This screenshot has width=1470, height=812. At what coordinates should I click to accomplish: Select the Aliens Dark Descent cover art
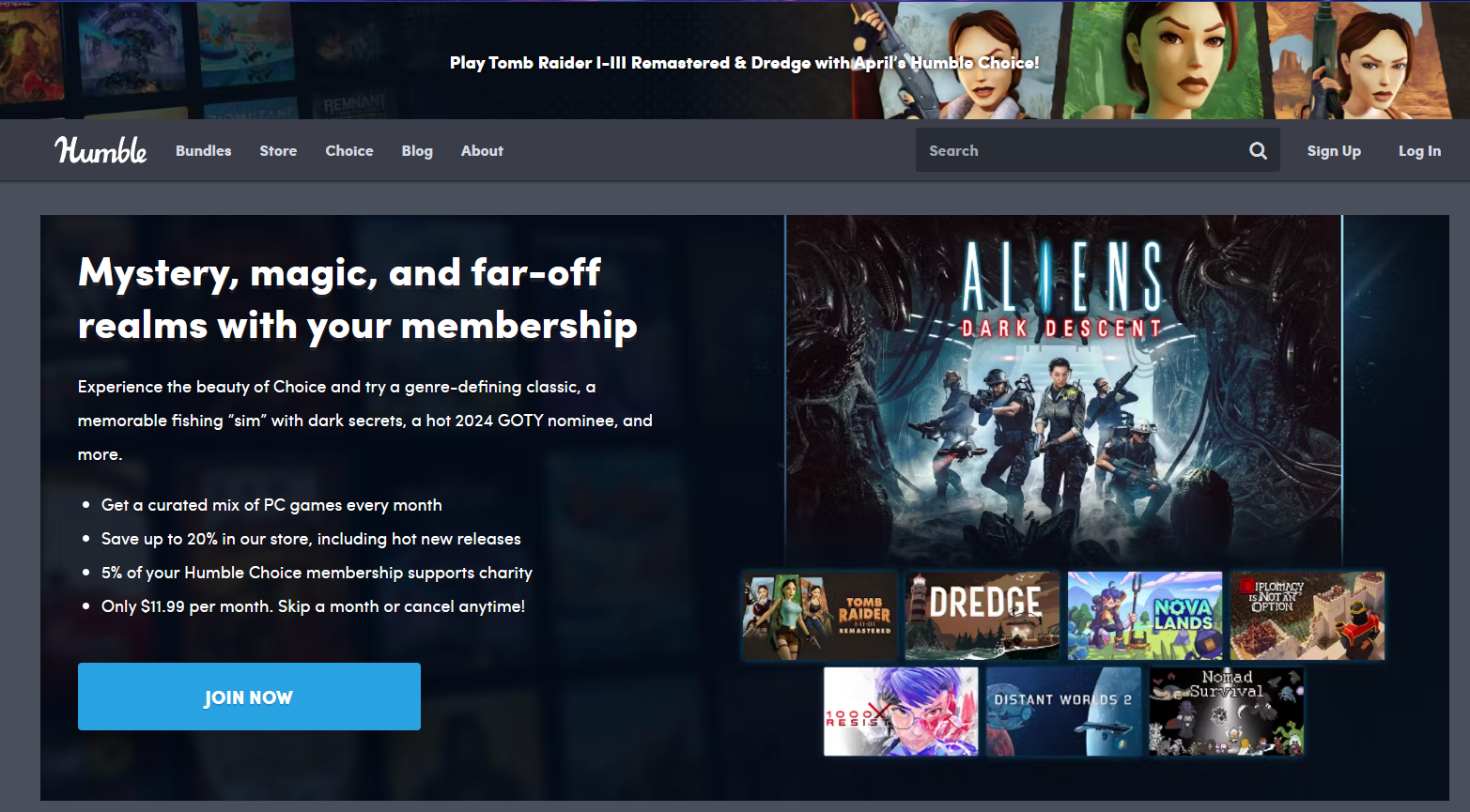pyautogui.click(x=1063, y=390)
